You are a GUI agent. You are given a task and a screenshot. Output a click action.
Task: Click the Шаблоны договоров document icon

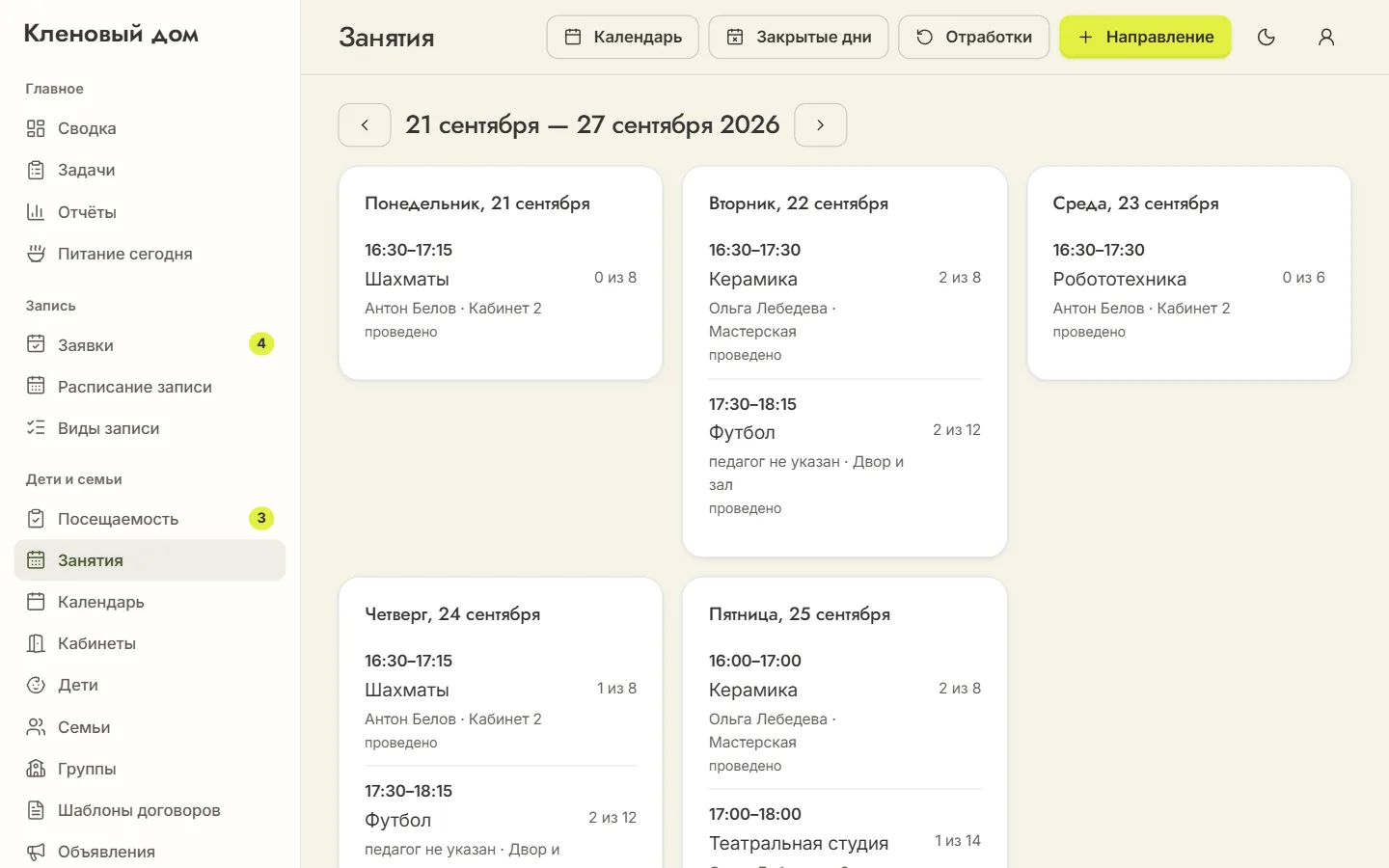point(36,810)
